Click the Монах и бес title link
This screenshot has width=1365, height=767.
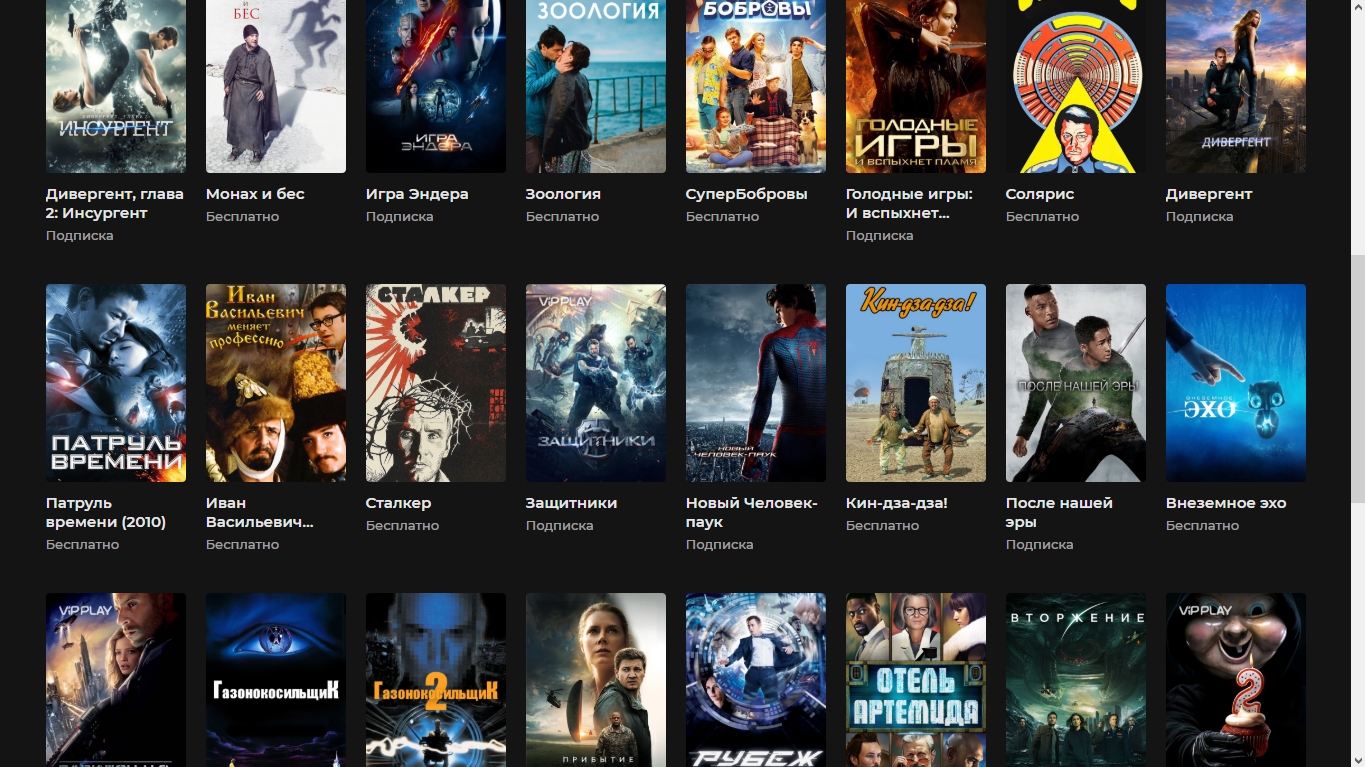click(x=255, y=194)
